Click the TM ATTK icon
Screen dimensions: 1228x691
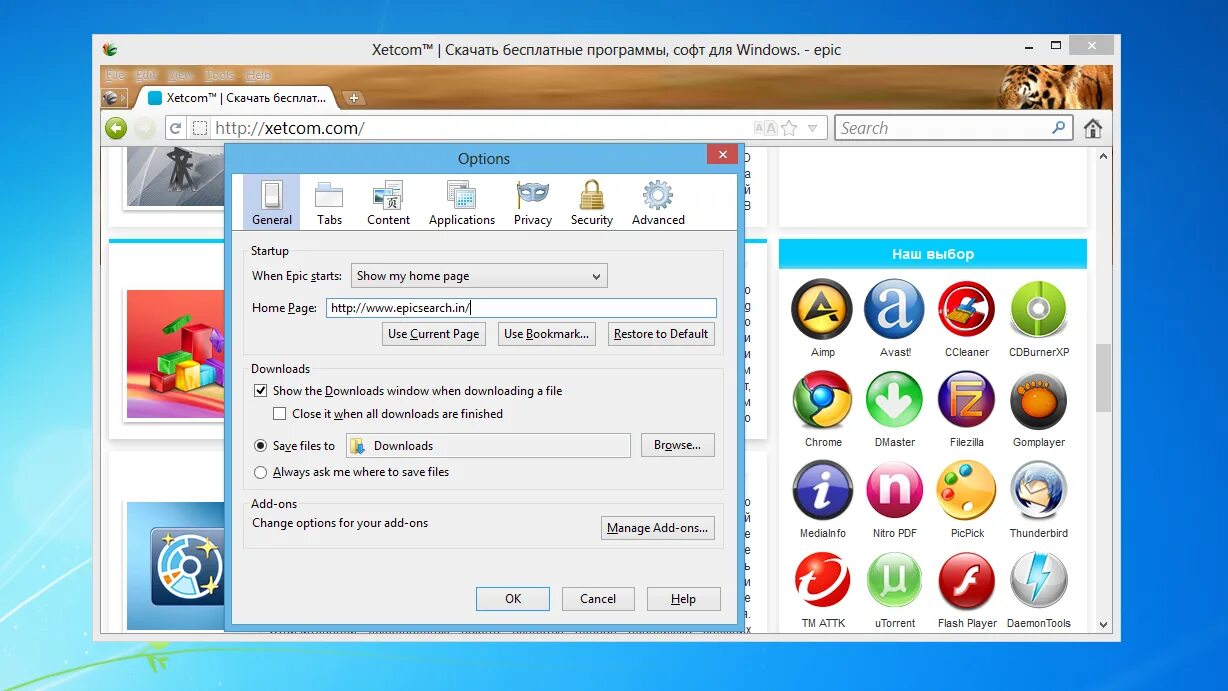coord(822,580)
